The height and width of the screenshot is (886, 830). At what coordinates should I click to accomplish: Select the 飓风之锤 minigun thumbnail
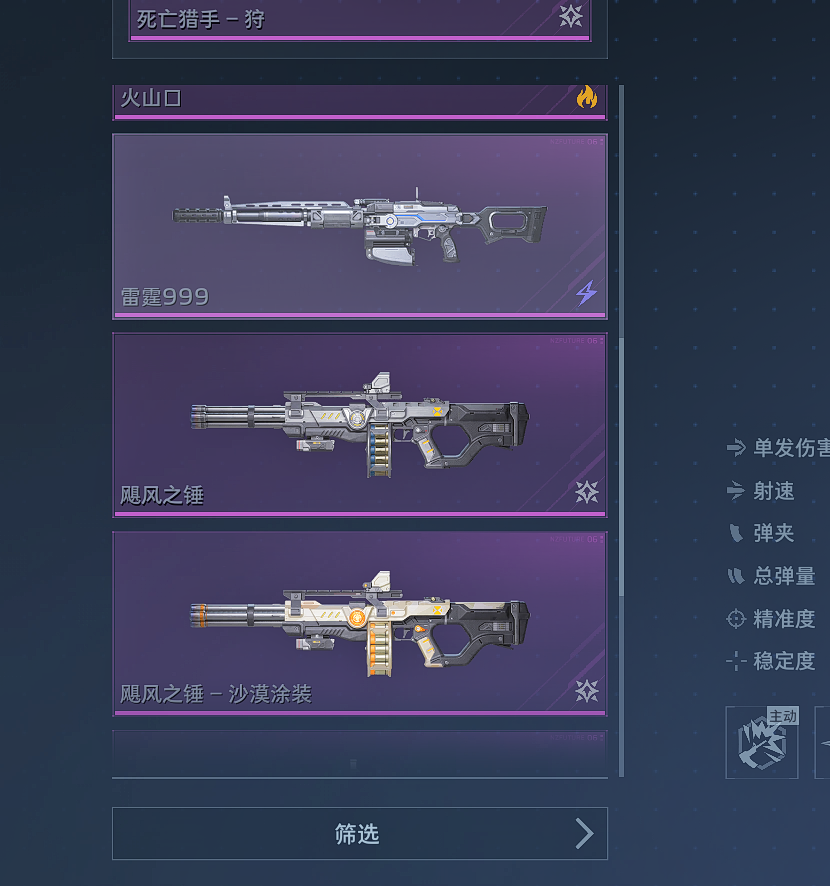360,425
